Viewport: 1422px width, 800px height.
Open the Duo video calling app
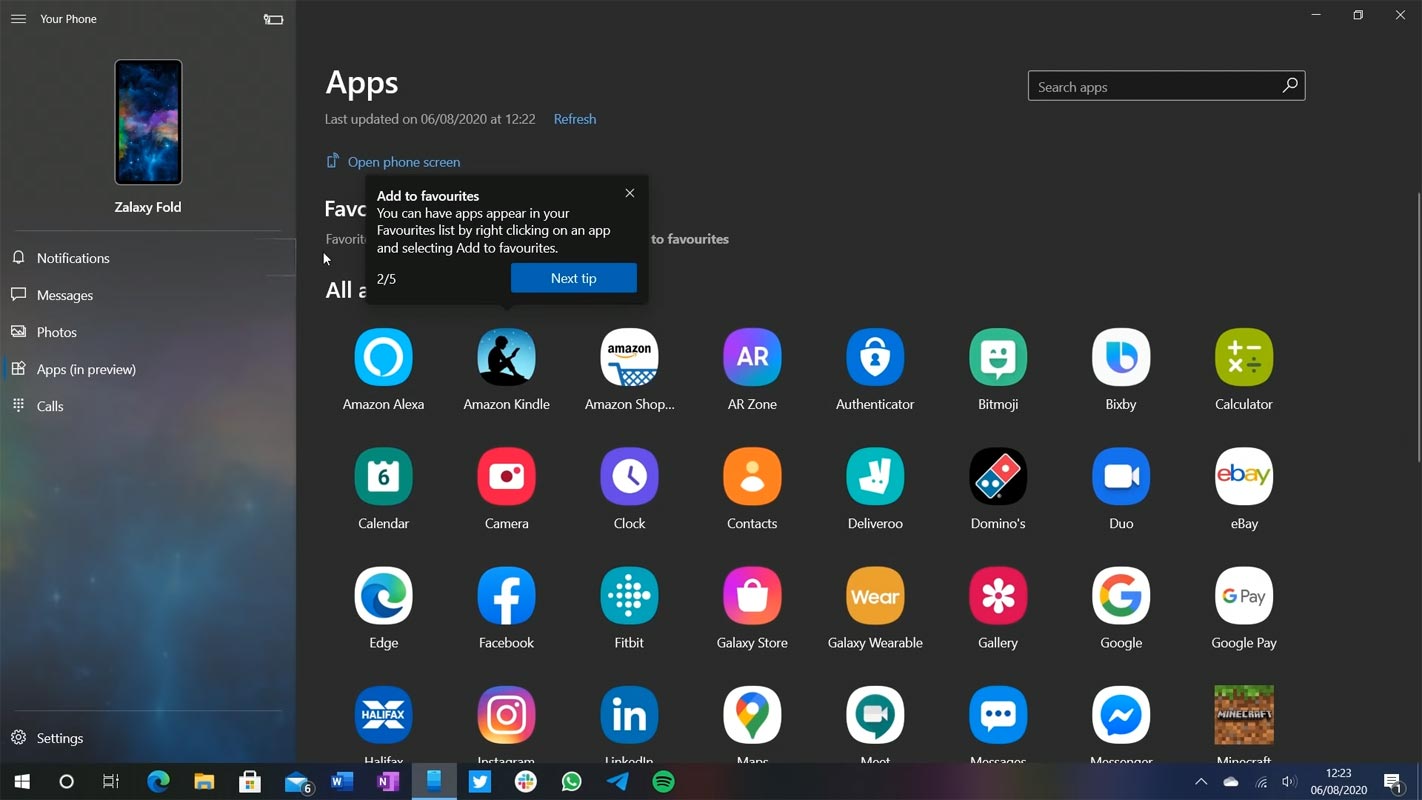pos(1121,477)
